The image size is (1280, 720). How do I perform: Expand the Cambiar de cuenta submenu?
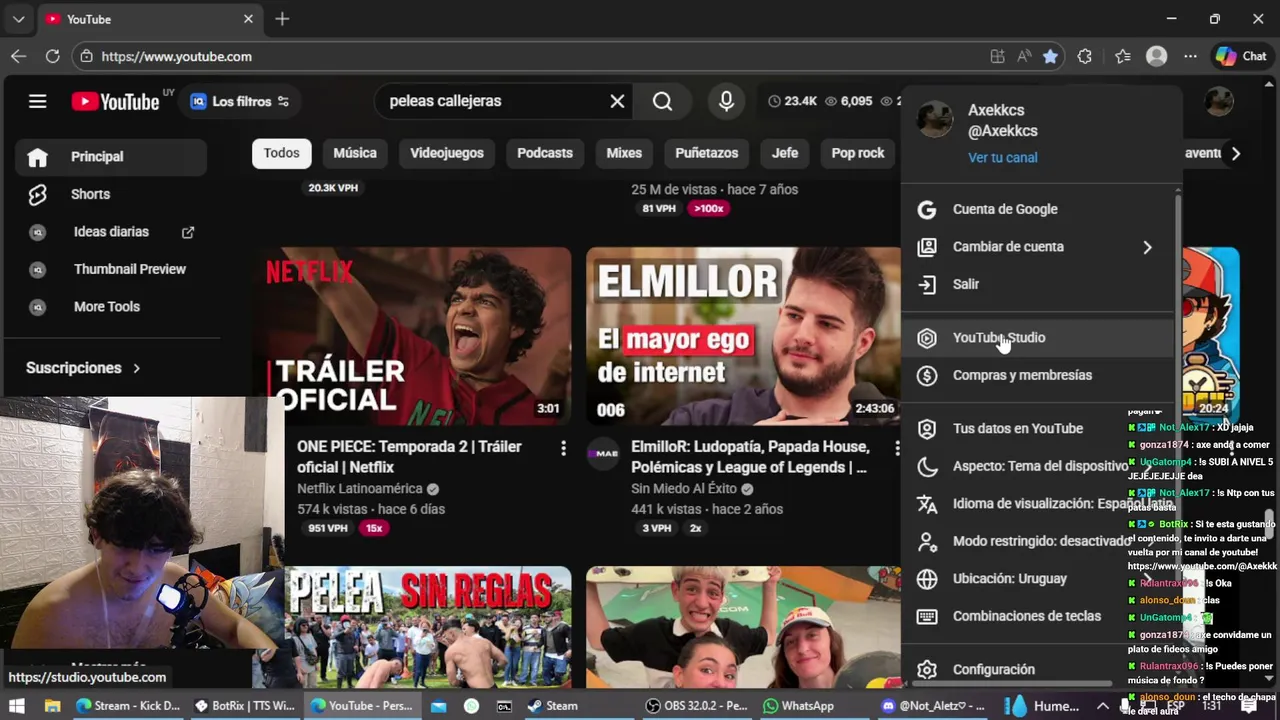click(x=1037, y=247)
